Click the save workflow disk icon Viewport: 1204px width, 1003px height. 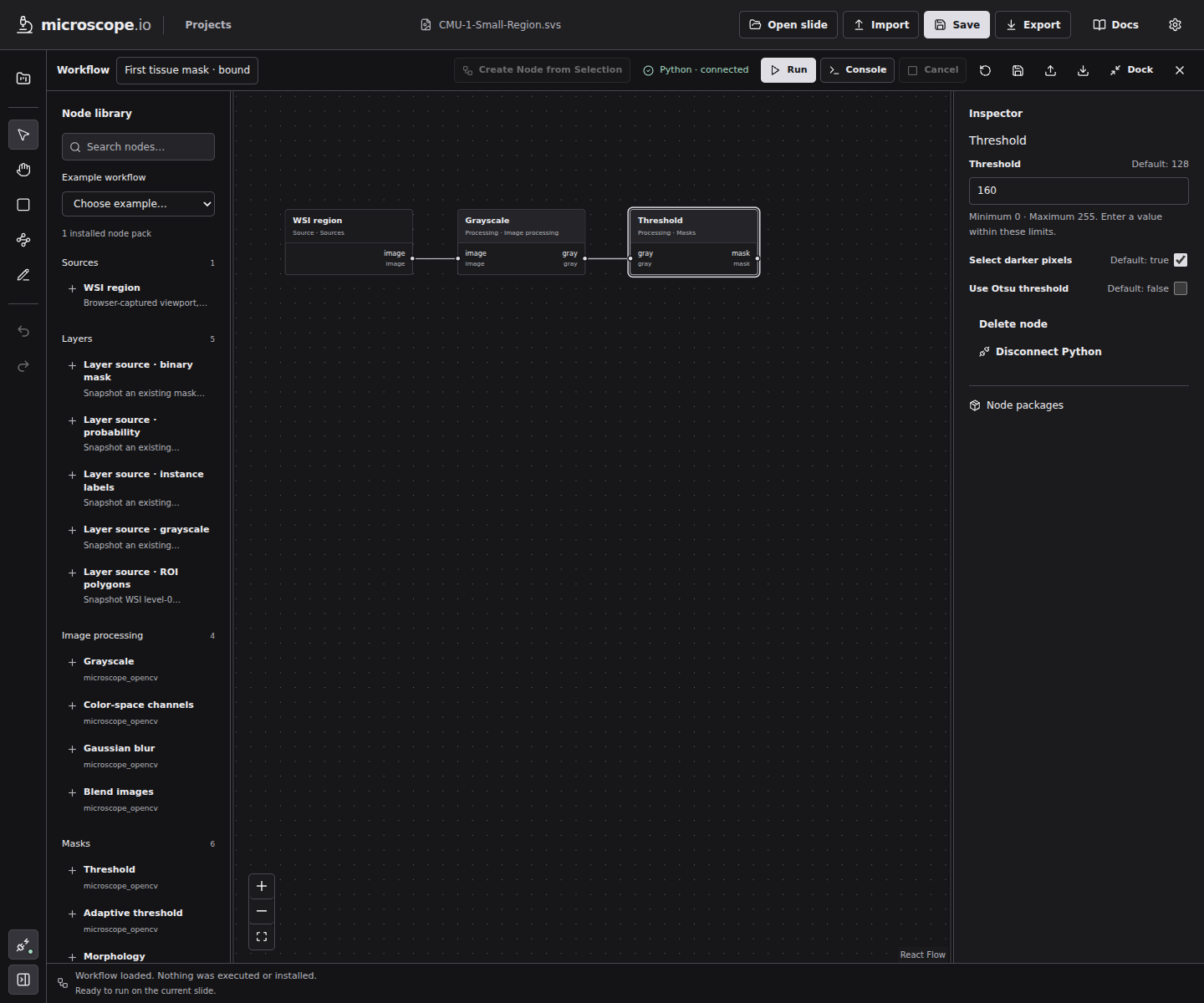[1018, 70]
